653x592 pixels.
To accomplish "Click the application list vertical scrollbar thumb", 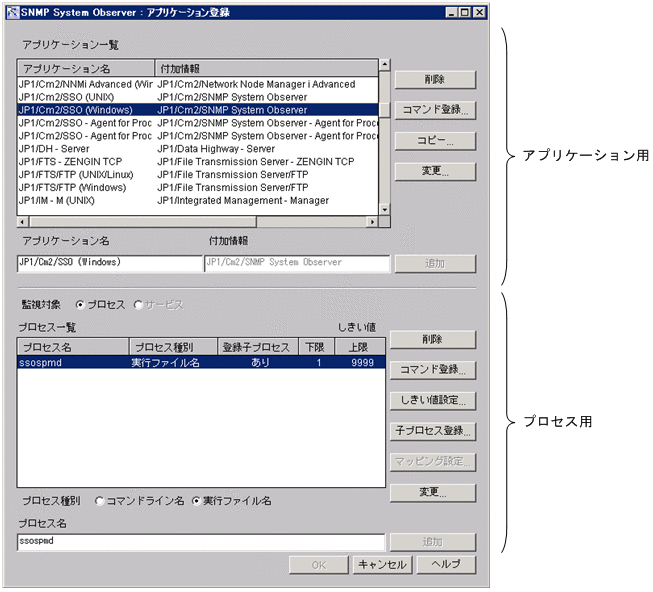I will coord(385,110).
